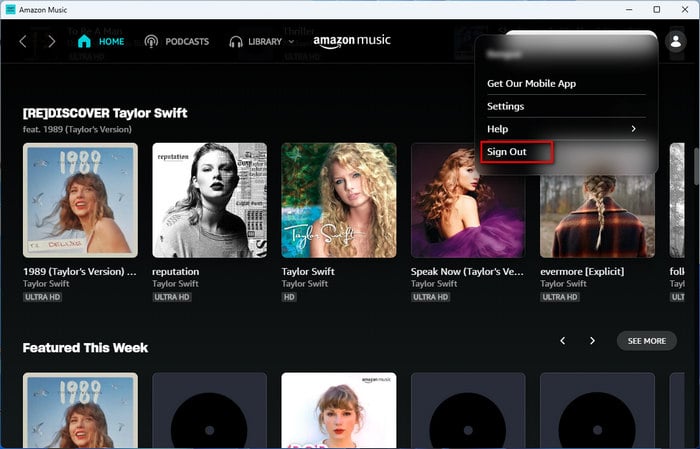Click the evermore plaid coat album cover
700x449 pixels.
pos(597,216)
